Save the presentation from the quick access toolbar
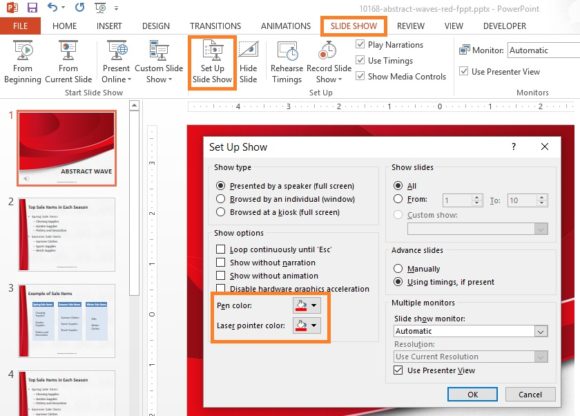 (x=33, y=7)
